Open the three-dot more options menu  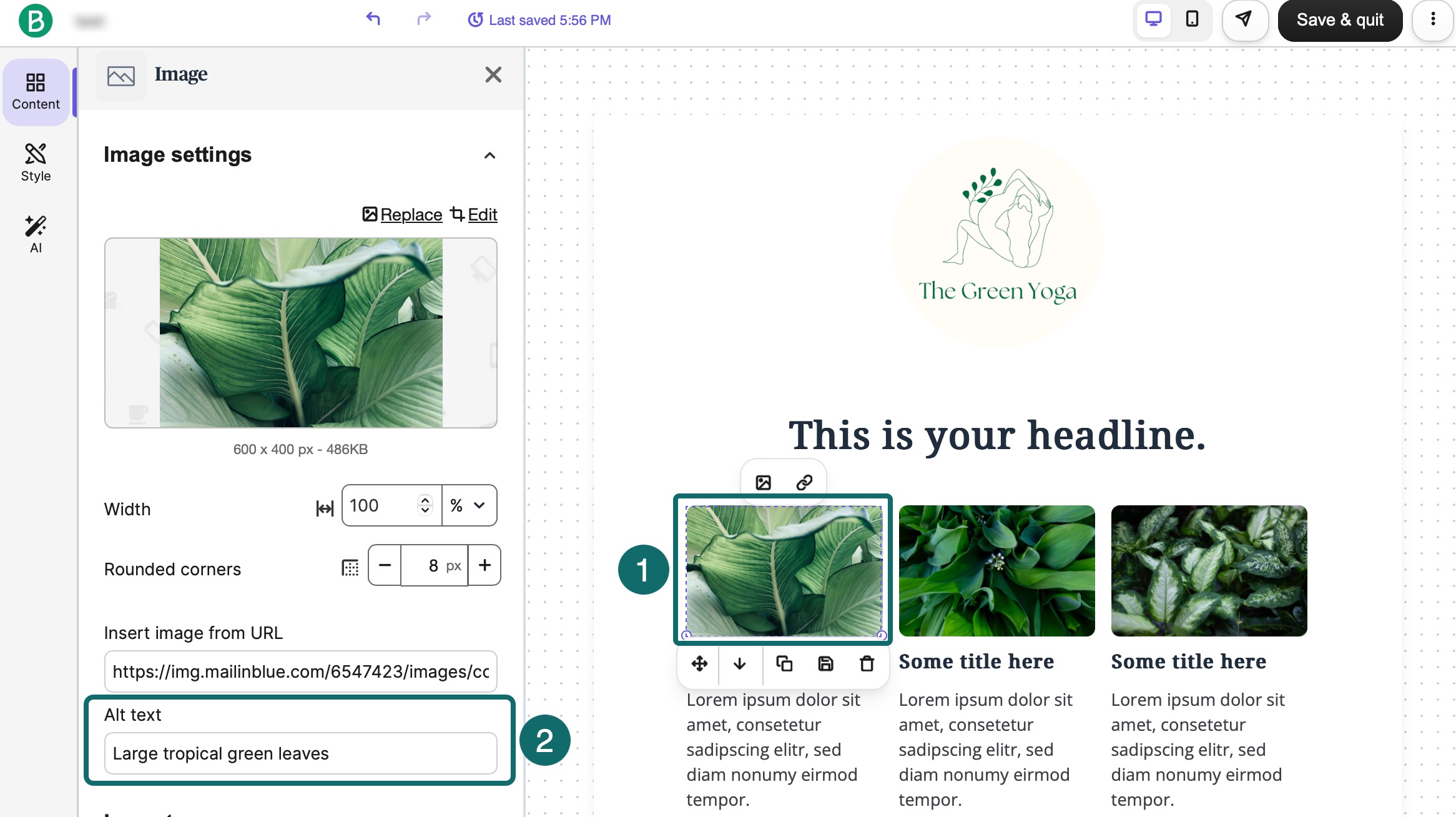click(1433, 19)
